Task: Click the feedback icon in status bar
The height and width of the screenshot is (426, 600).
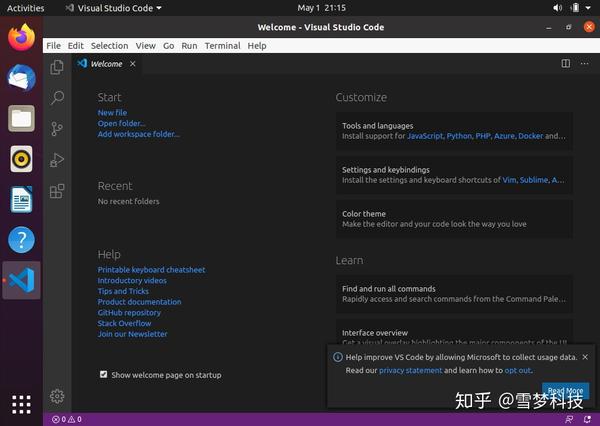Action: point(569,419)
